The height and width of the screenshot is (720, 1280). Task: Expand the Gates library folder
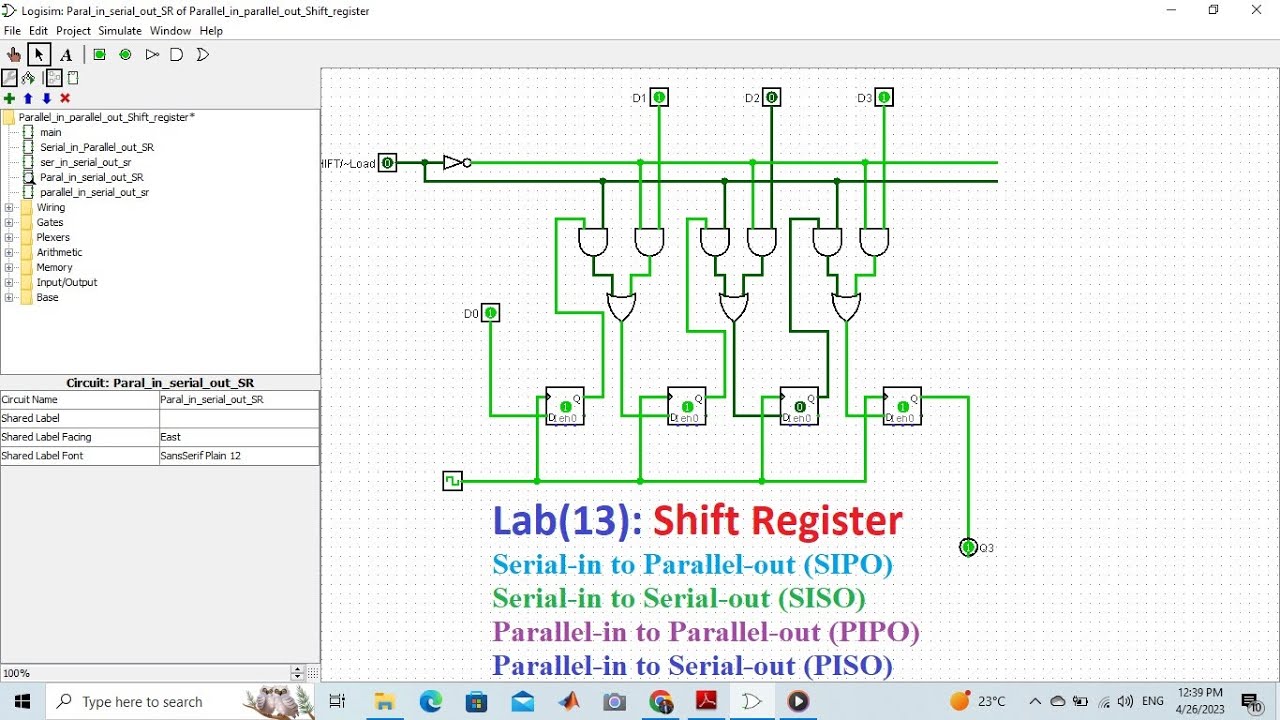click(10, 223)
